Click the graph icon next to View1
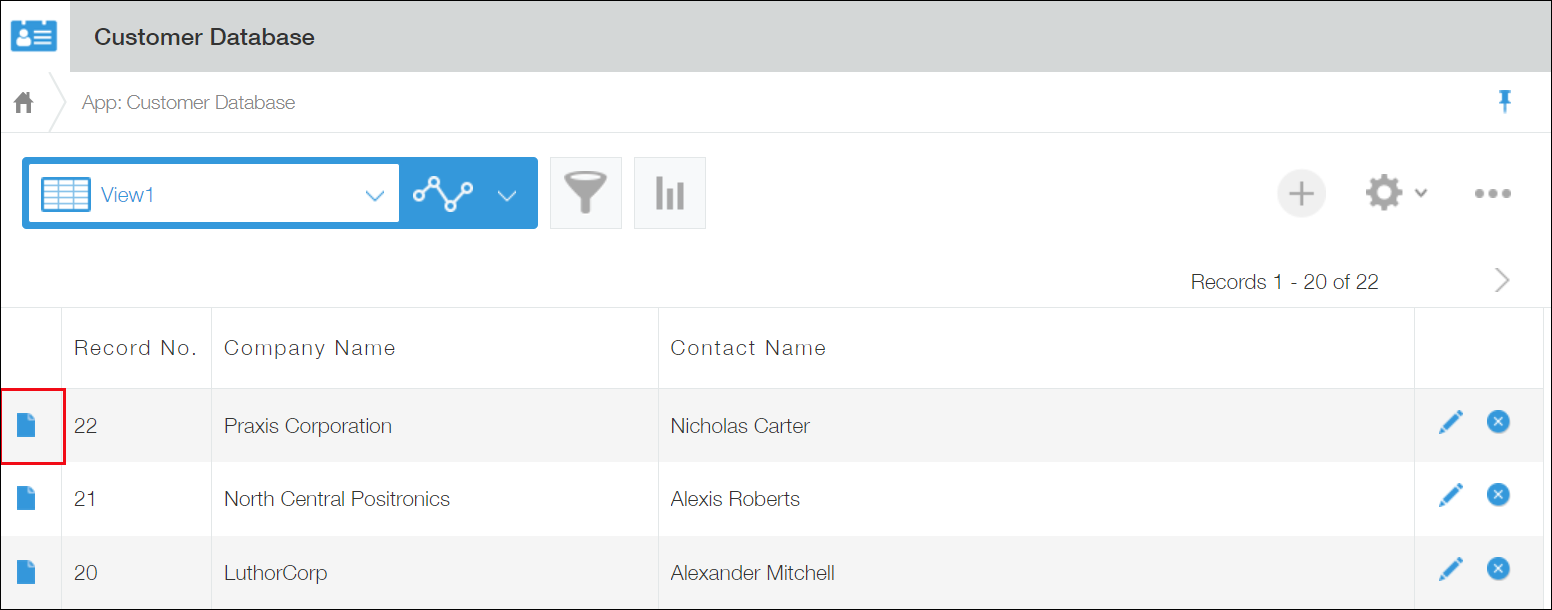The image size is (1552, 610). (x=443, y=192)
